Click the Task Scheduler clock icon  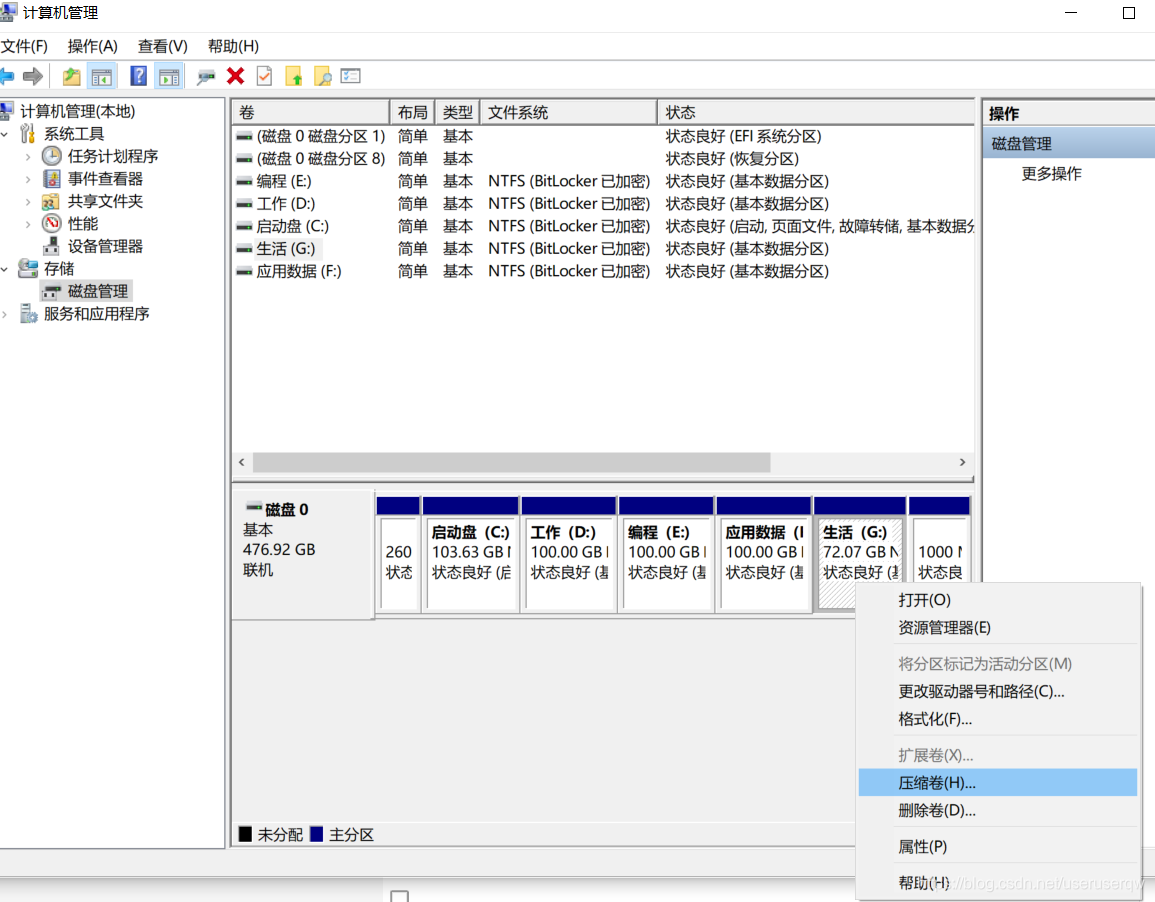pos(52,156)
